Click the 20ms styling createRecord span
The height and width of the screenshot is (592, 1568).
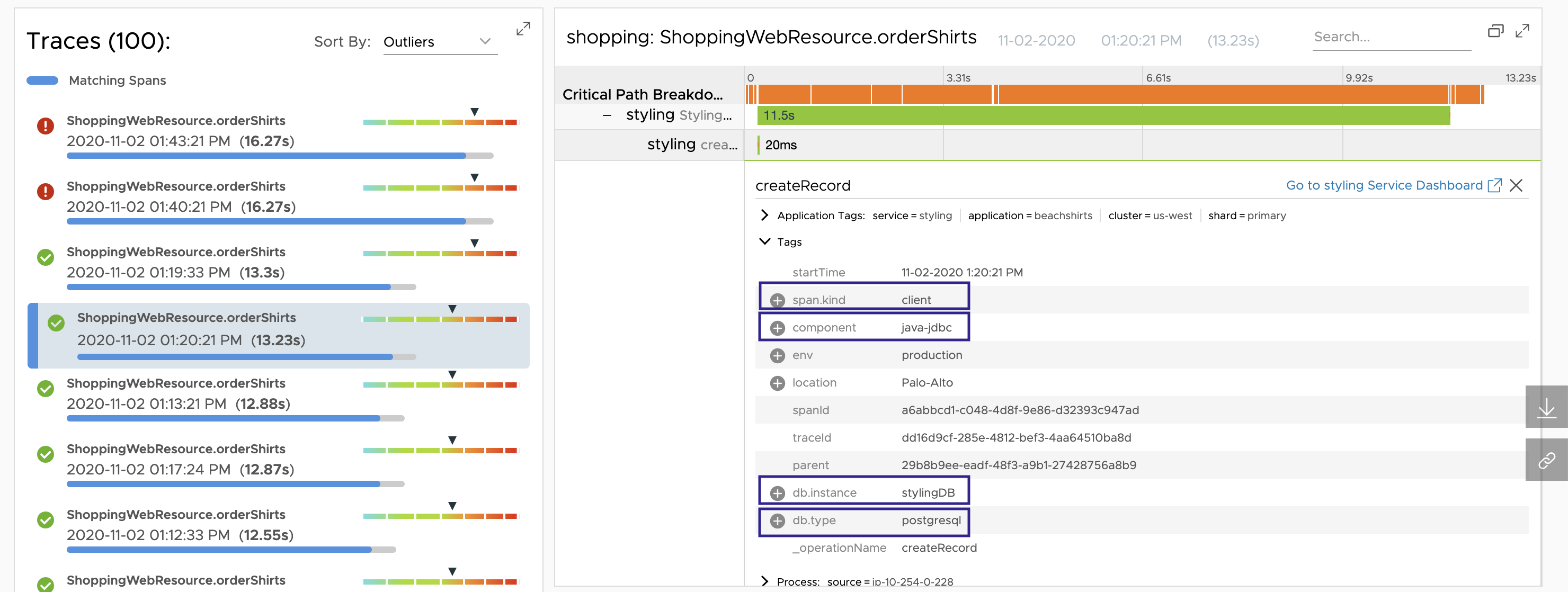(759, 145)
